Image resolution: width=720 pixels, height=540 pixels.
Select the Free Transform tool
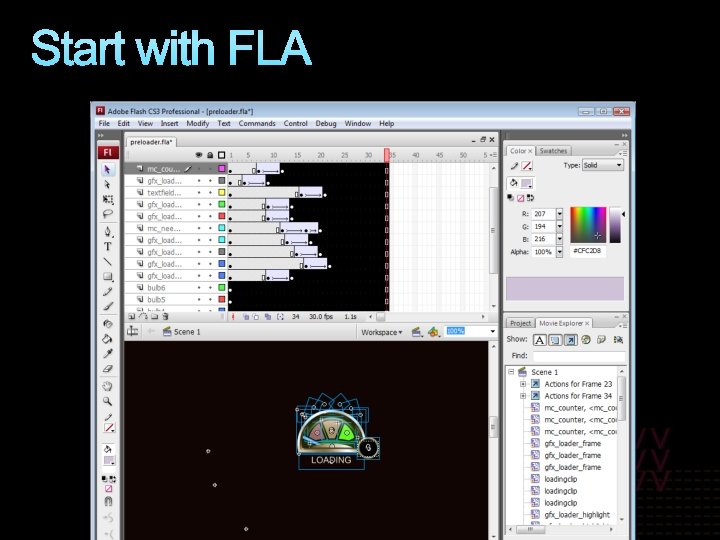pos(107,199)
